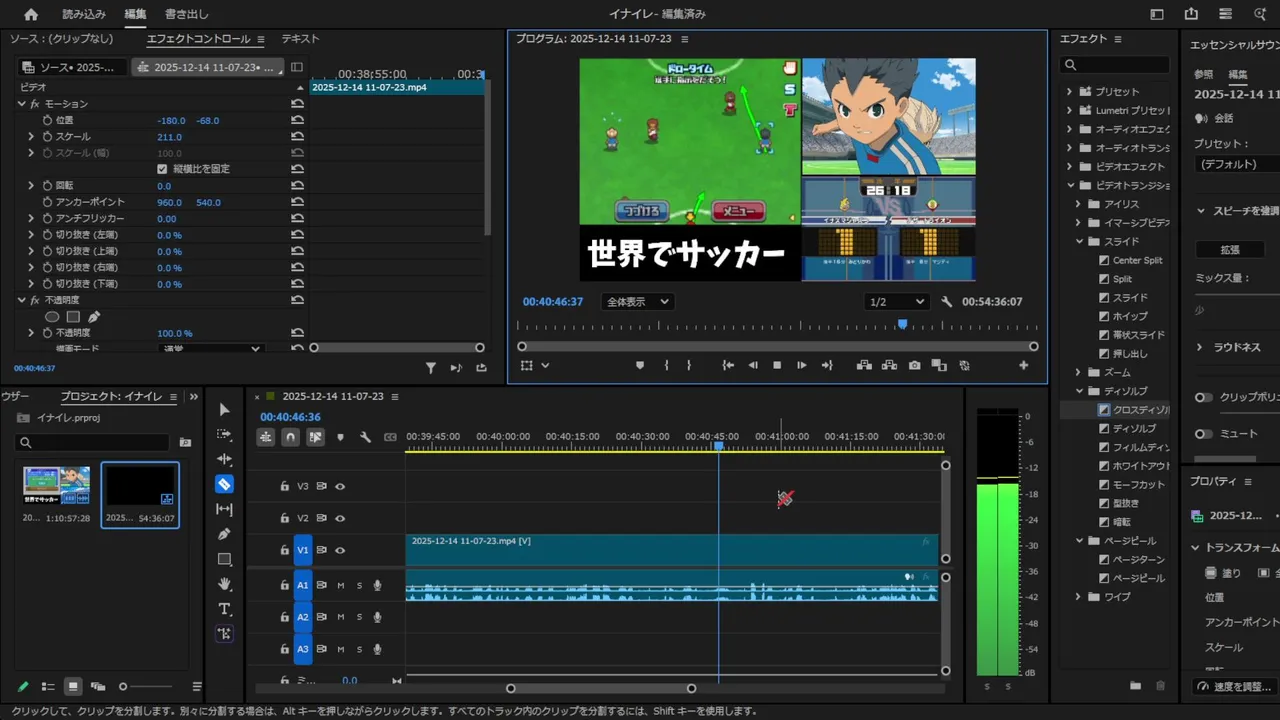Expand the ラウドネス section
The height and width of the screenshot is (720, 1280).
coord(1200,347)
